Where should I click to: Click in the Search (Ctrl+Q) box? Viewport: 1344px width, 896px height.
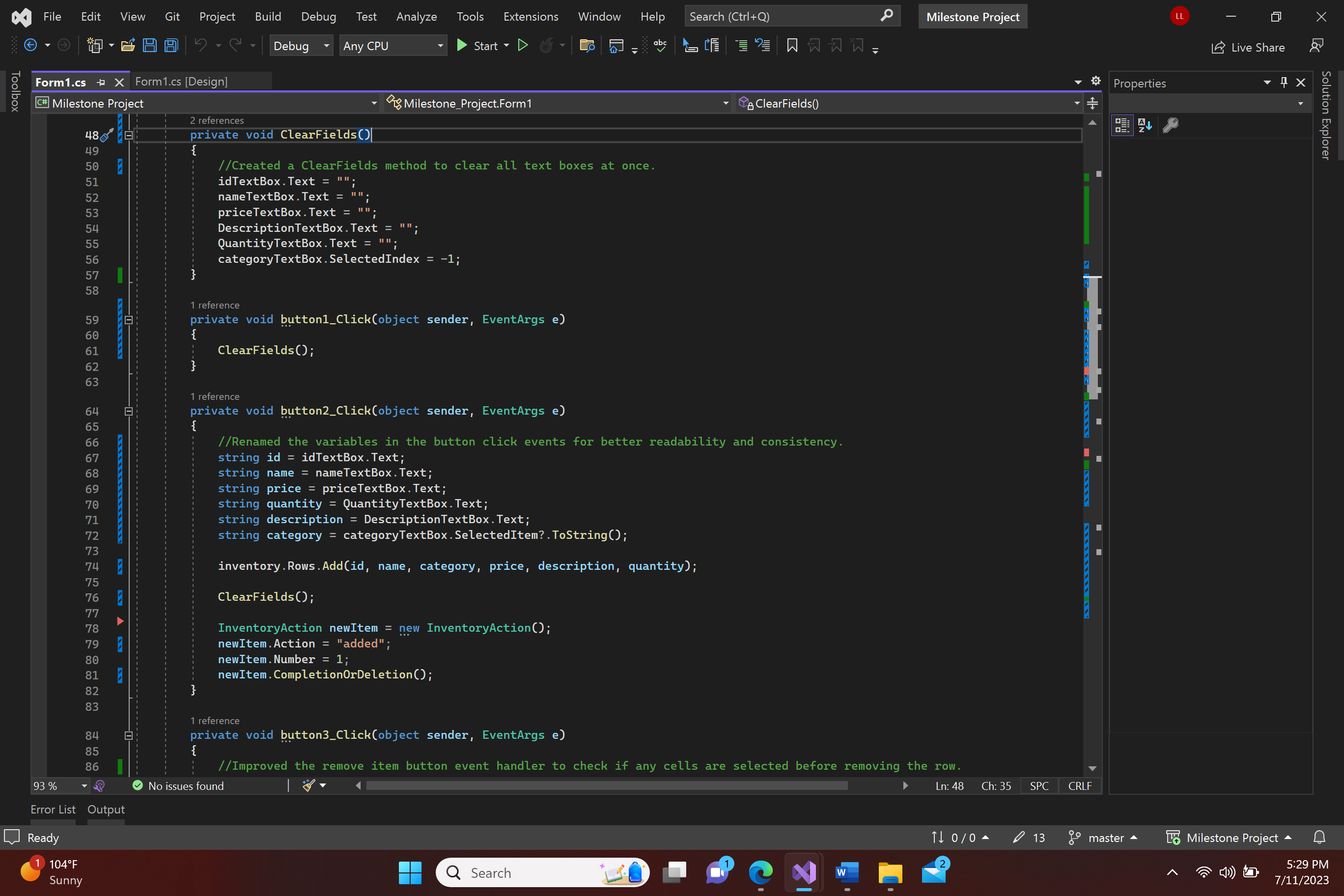coord(792,17)
